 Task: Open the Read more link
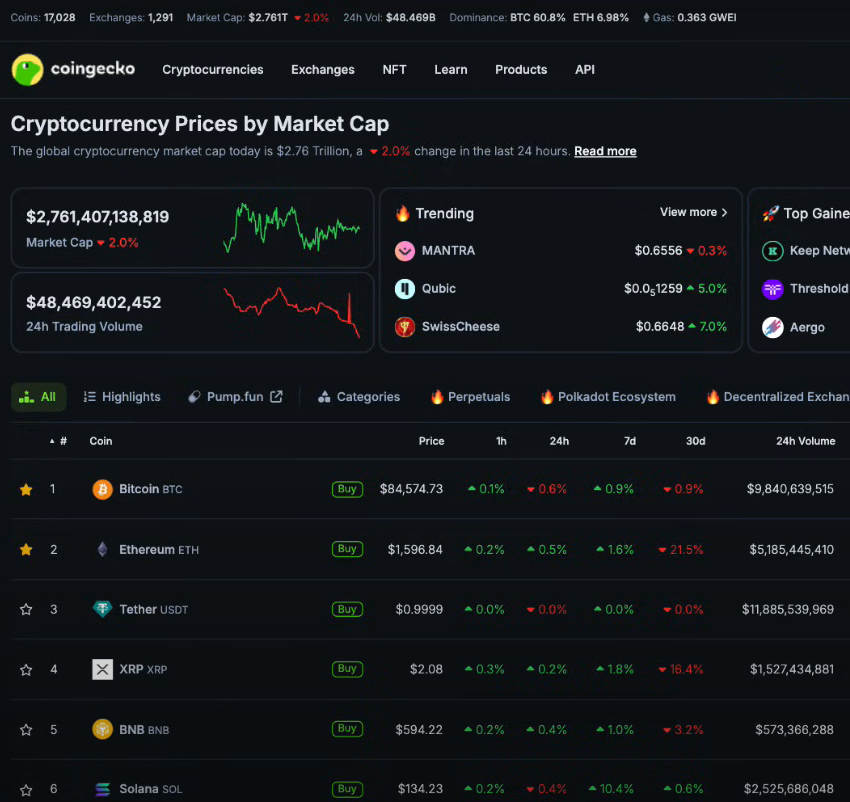coord(605,151)
